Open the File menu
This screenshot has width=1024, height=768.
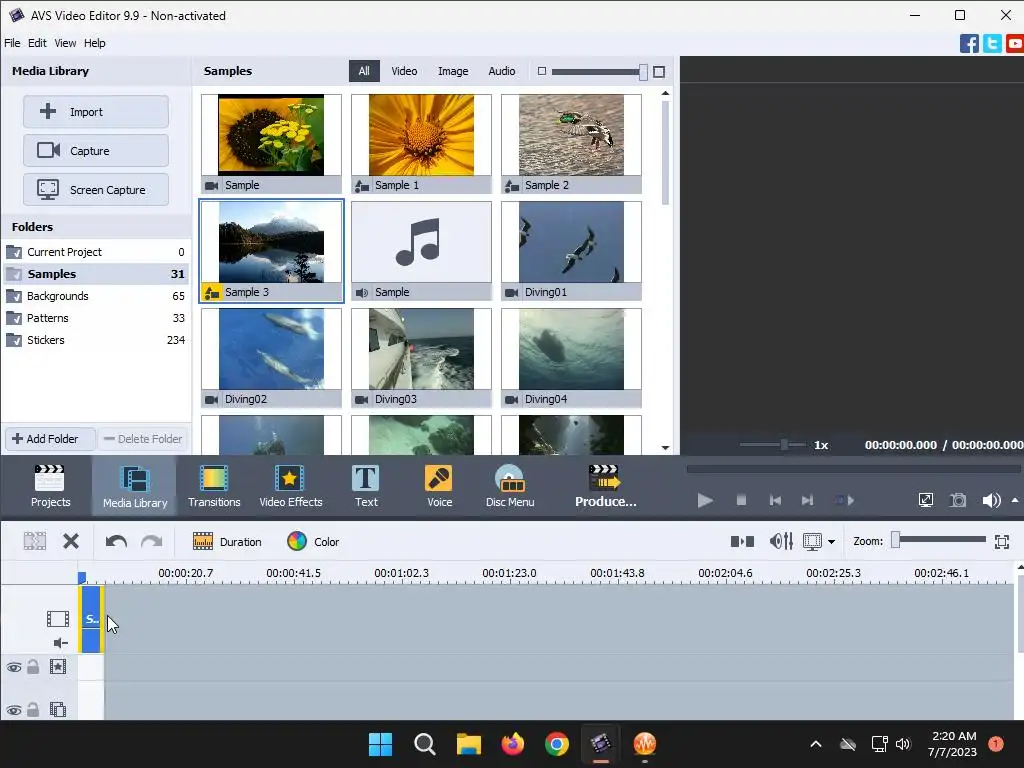click(x=12, y=43)
